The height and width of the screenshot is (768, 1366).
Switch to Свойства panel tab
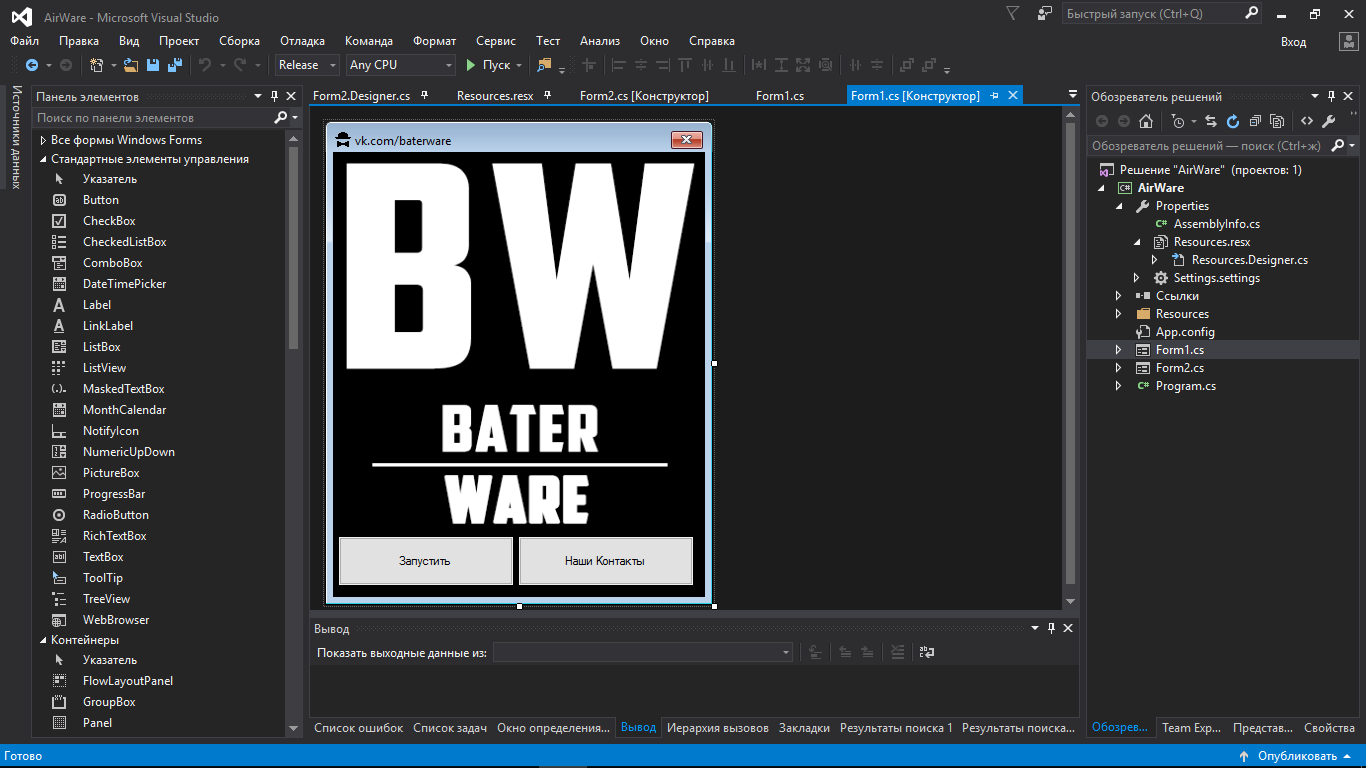click(1329, 728)
